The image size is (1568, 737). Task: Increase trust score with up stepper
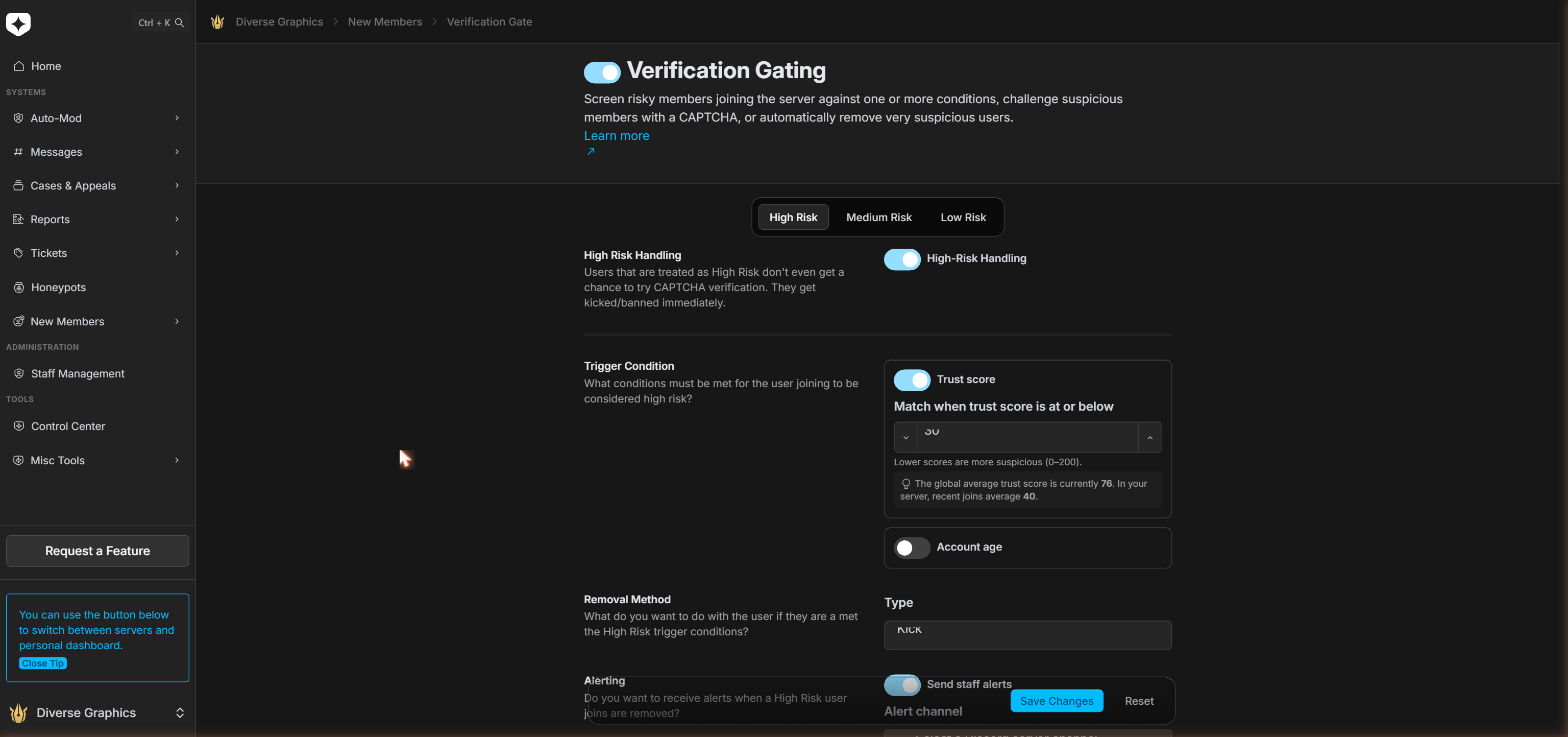1150,437
